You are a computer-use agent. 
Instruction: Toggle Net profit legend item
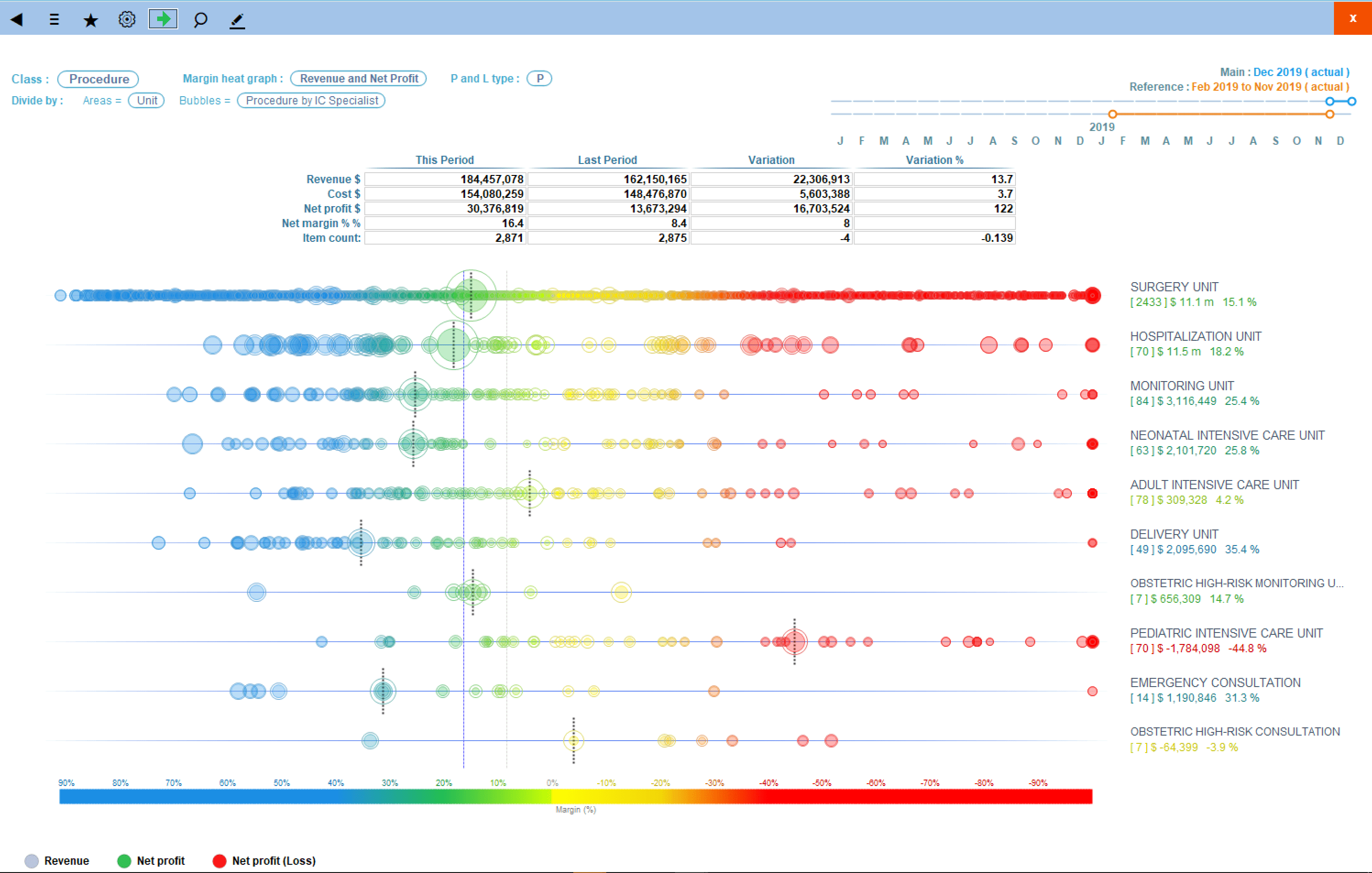(x=151, y=861)
